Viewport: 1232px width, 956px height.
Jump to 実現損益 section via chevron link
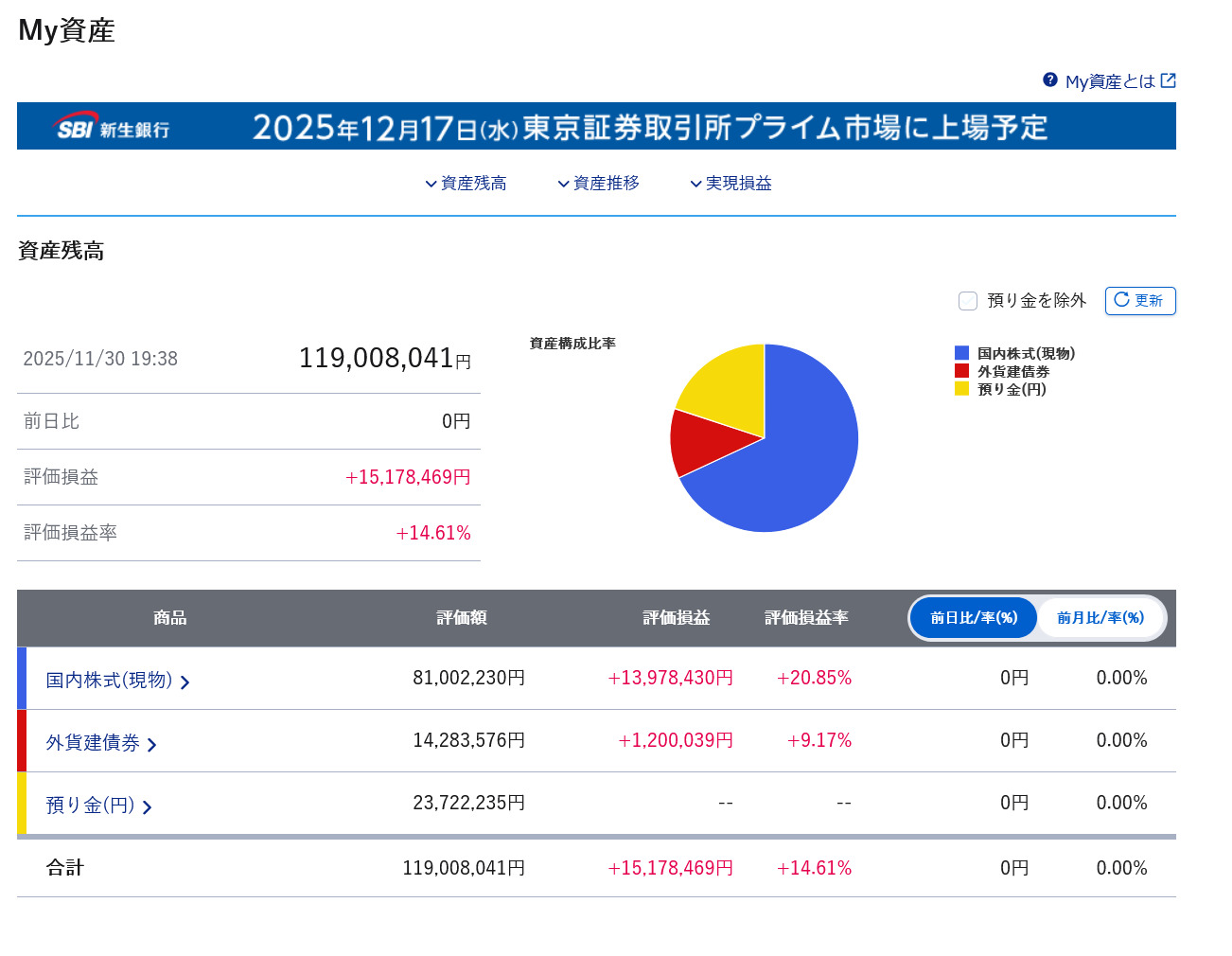[730, 184]
